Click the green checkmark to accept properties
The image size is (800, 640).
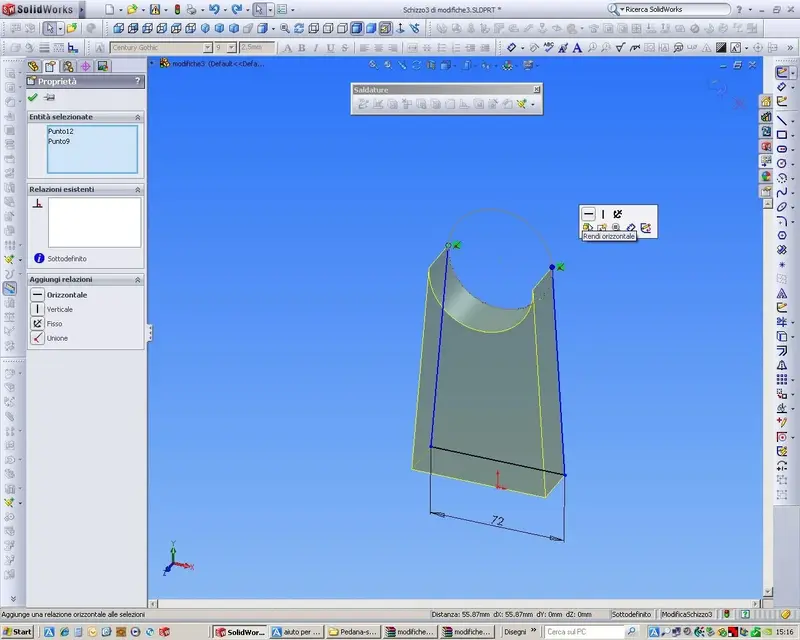(33, 97)
